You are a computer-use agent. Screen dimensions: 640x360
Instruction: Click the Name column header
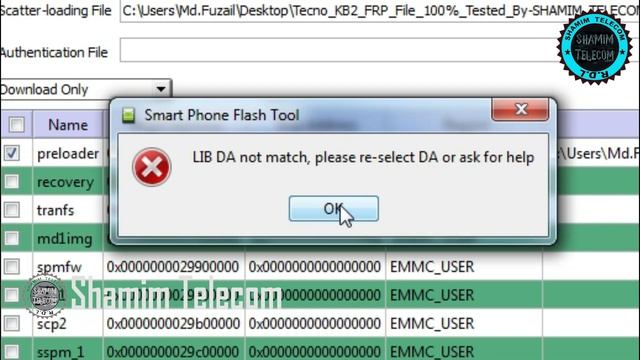(x=68, y=124)
